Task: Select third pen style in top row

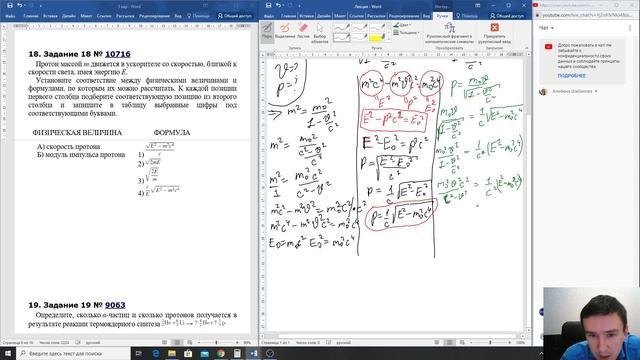Action: pyautogui.click(x=377, y=27)
